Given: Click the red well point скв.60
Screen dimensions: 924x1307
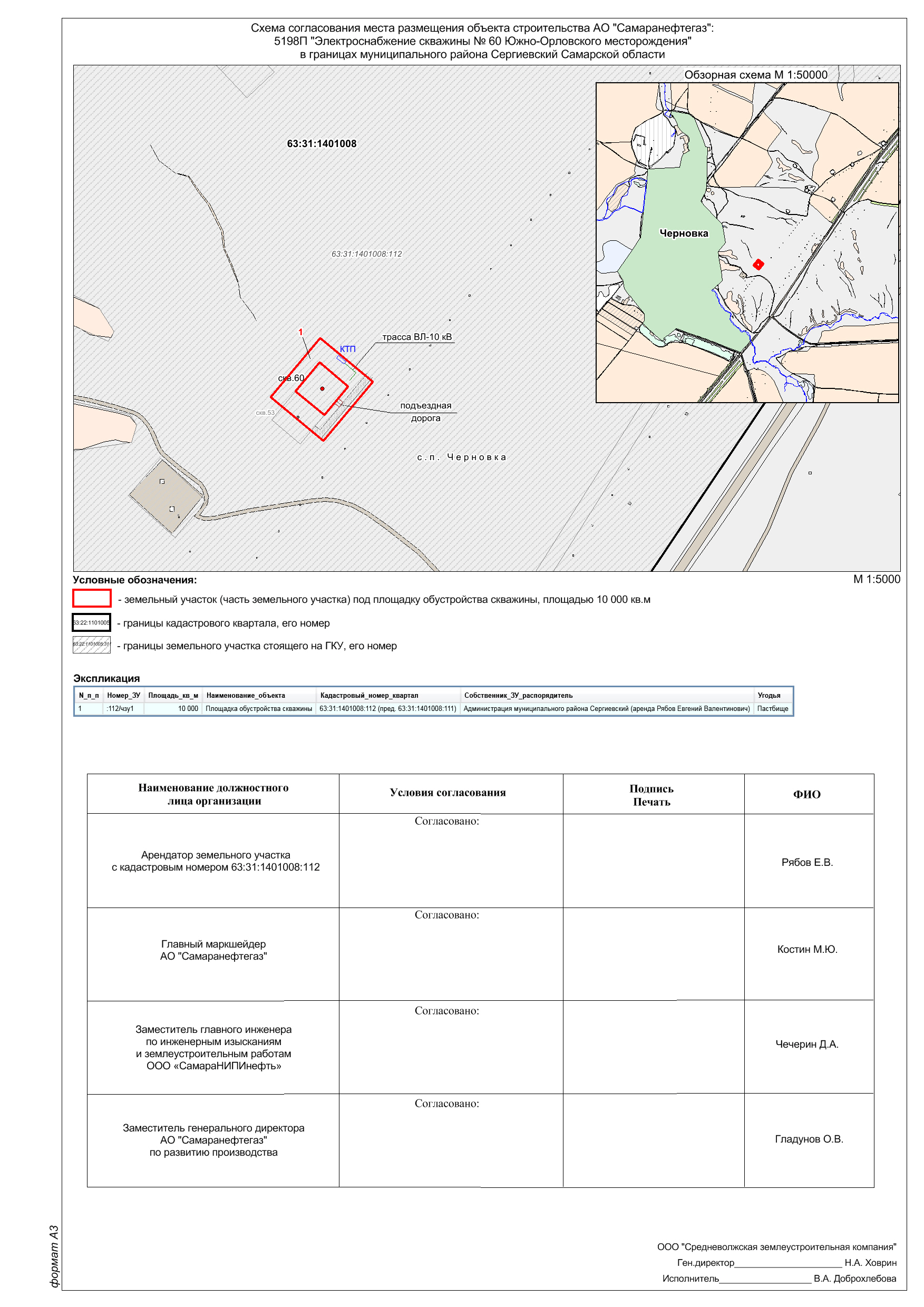Looking at the screenshot, I should point(322,388).
